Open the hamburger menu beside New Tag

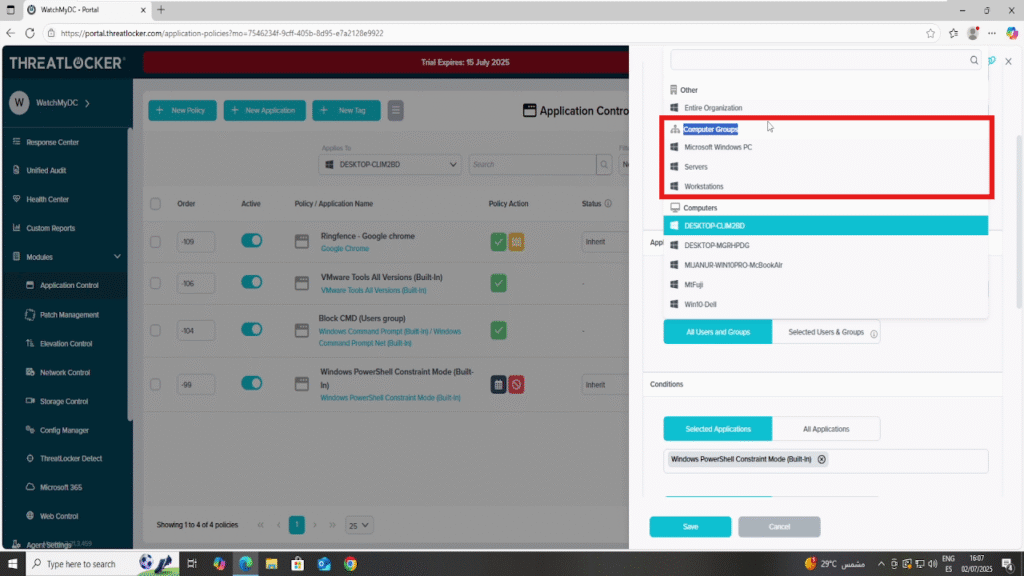click(x=395, y=110)
